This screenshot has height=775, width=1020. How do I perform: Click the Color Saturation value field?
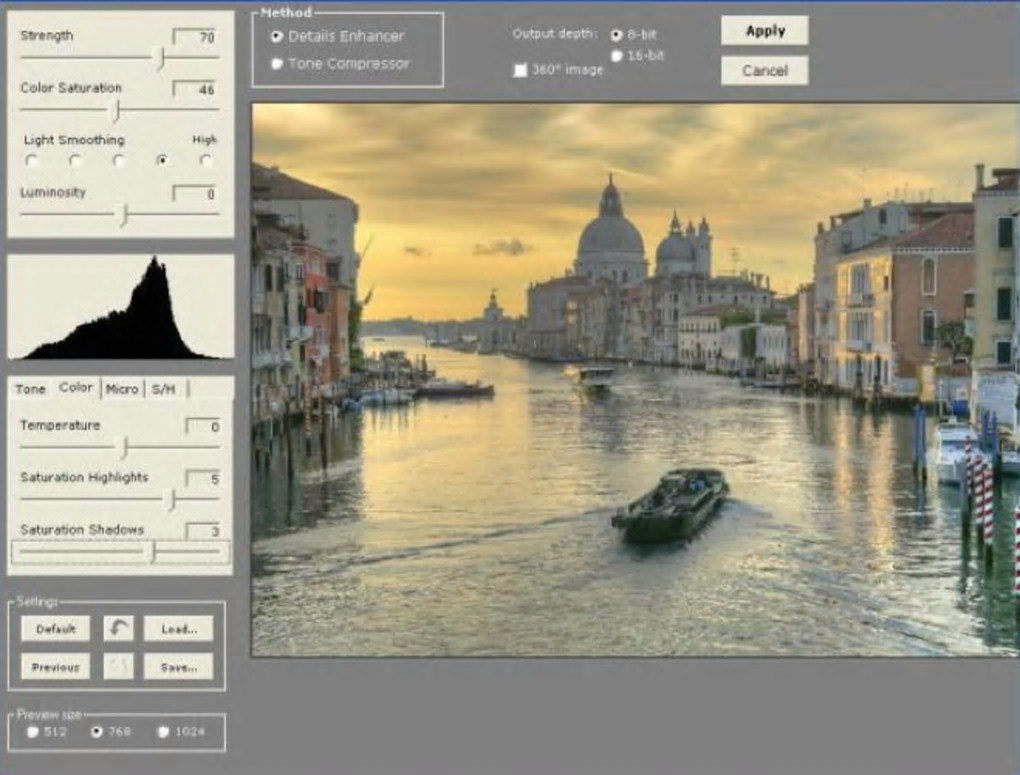tap(194, 89)
